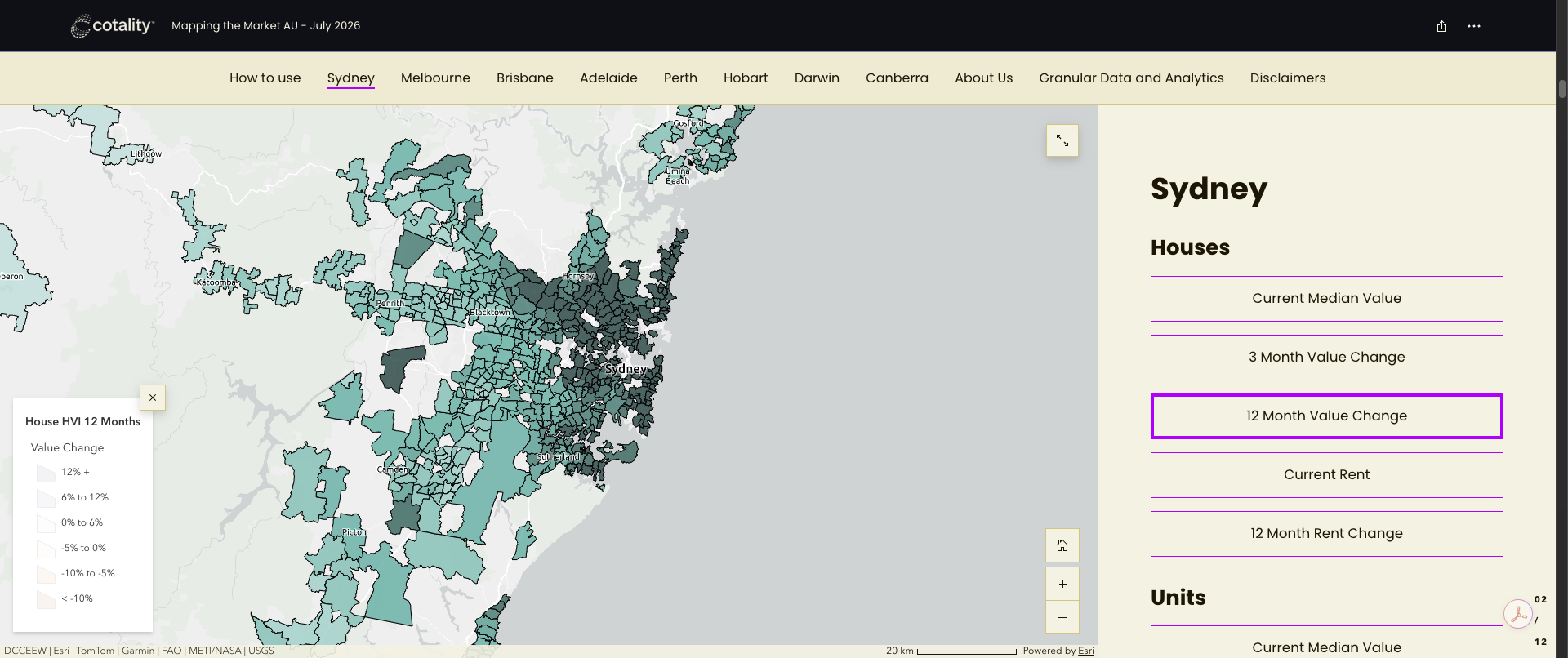The width and height of the screenshot is (1568, 658).
Task: Open Granular Data and Analytics tab
Action: point(1131,78)
